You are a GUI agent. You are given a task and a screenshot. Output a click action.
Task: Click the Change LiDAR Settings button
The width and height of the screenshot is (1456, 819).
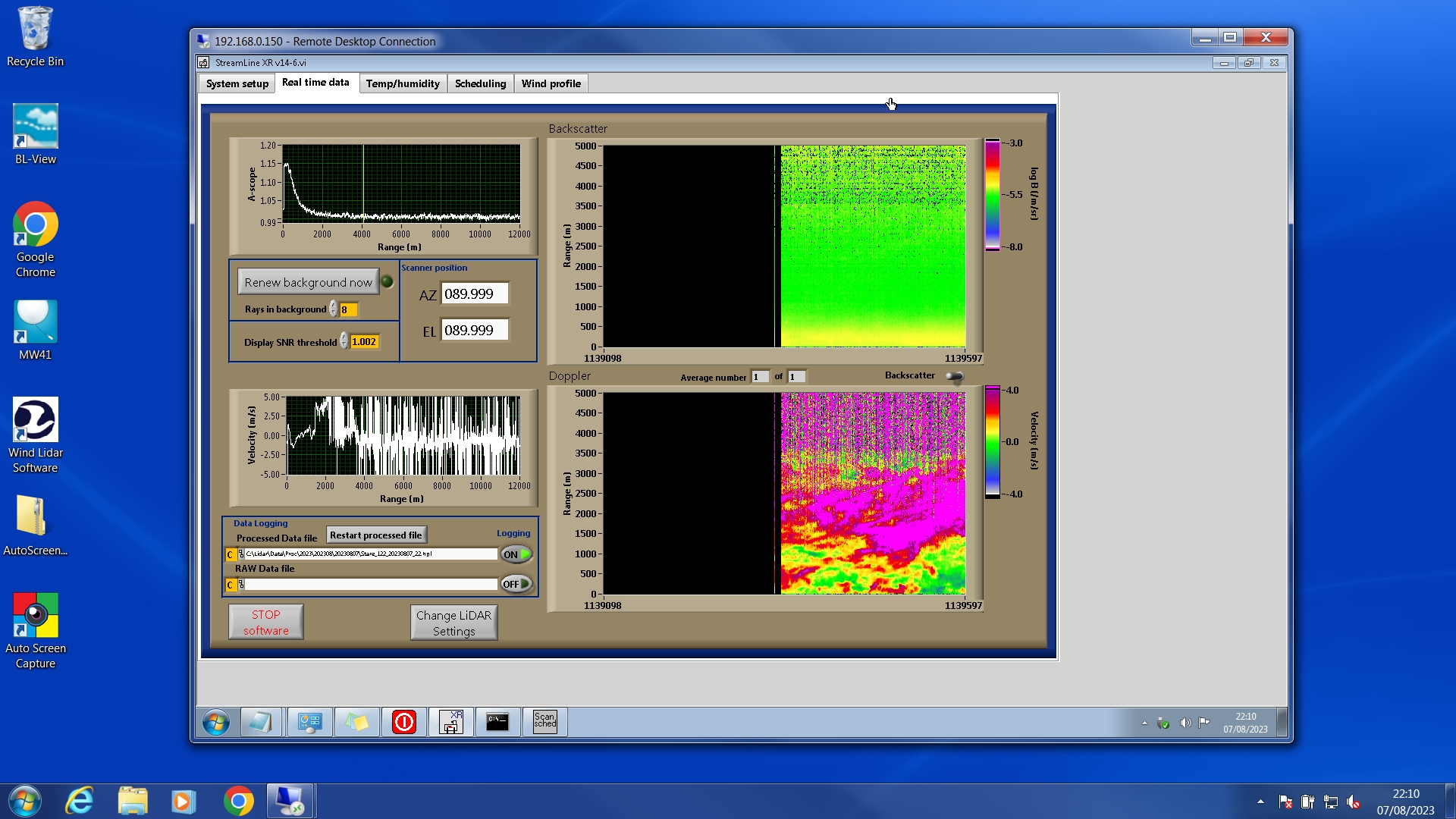[453, 623]
